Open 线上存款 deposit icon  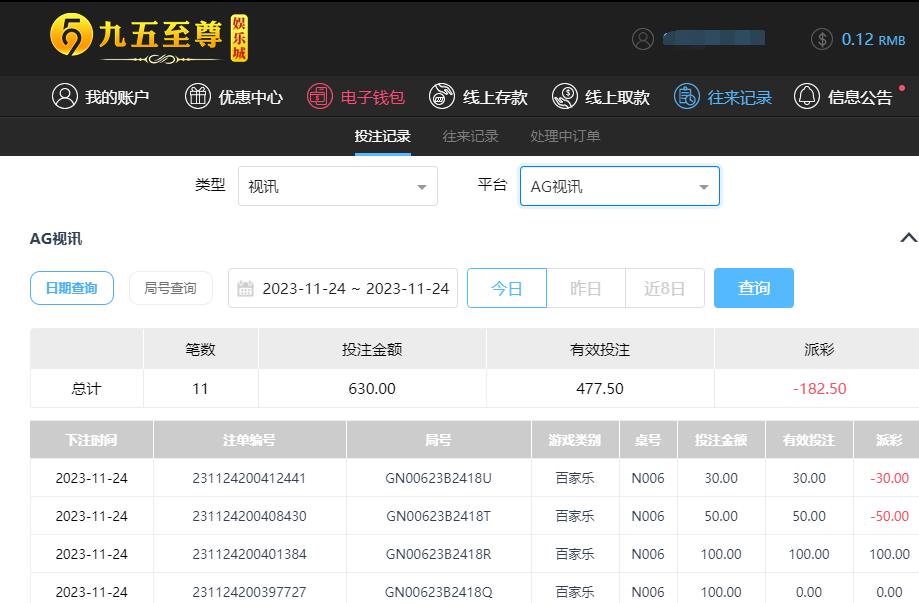click(x=442, y=97)
